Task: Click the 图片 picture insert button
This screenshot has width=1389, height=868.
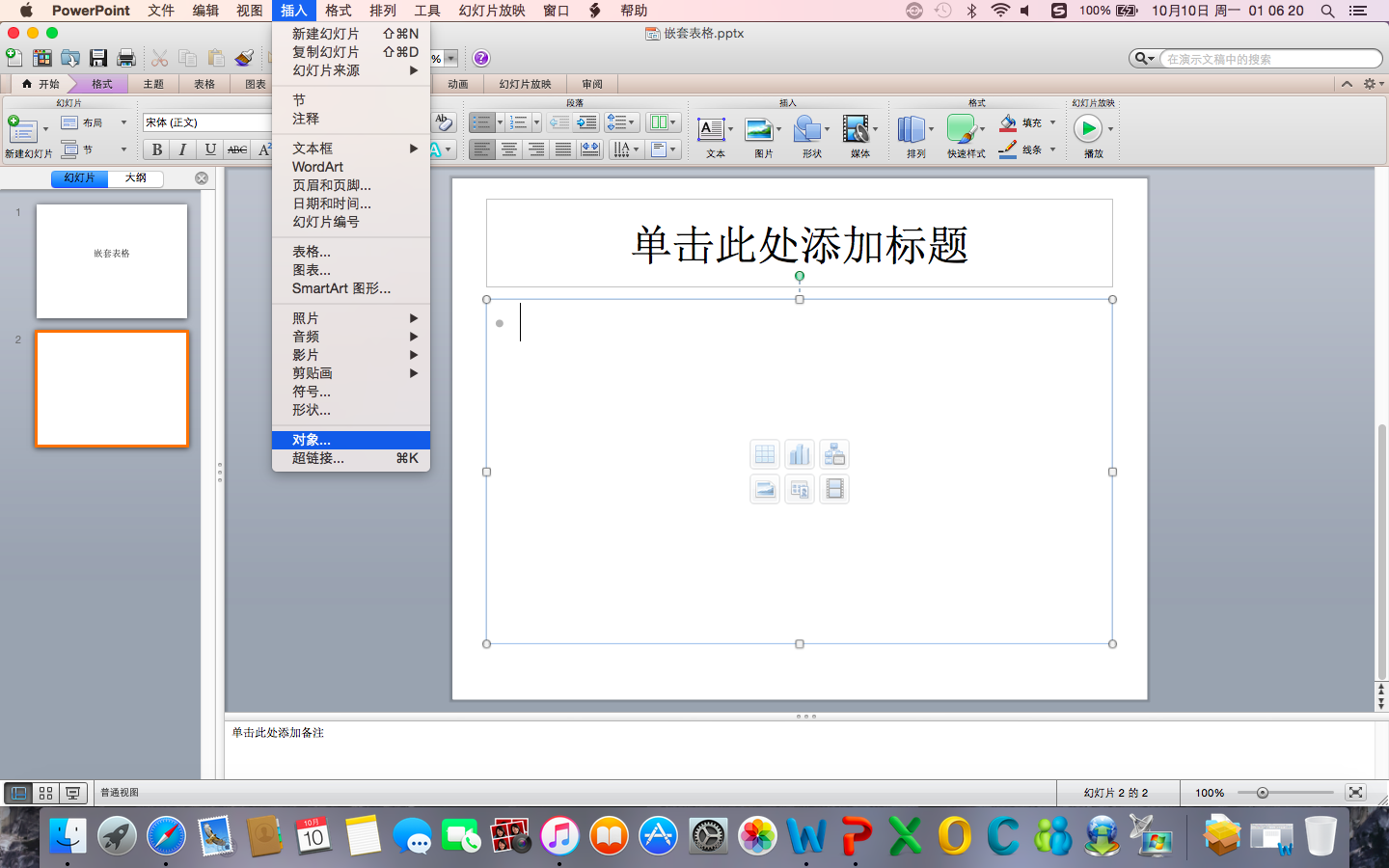Action: tap(763, 136)
